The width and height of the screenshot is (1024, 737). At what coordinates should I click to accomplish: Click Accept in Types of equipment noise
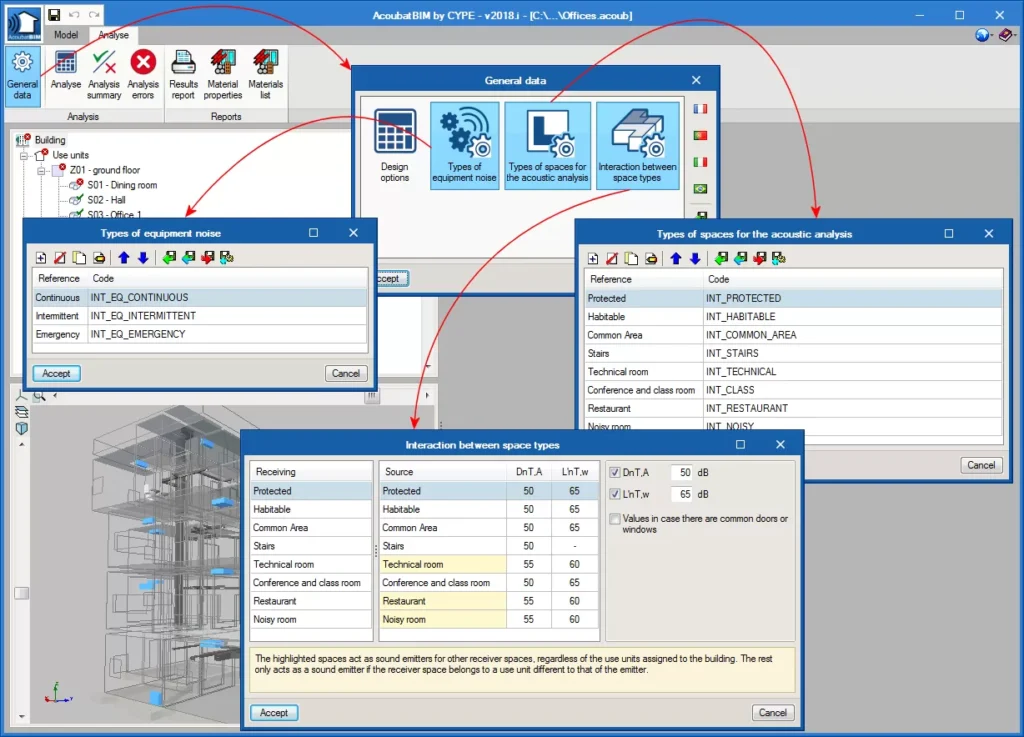point(56,373)
